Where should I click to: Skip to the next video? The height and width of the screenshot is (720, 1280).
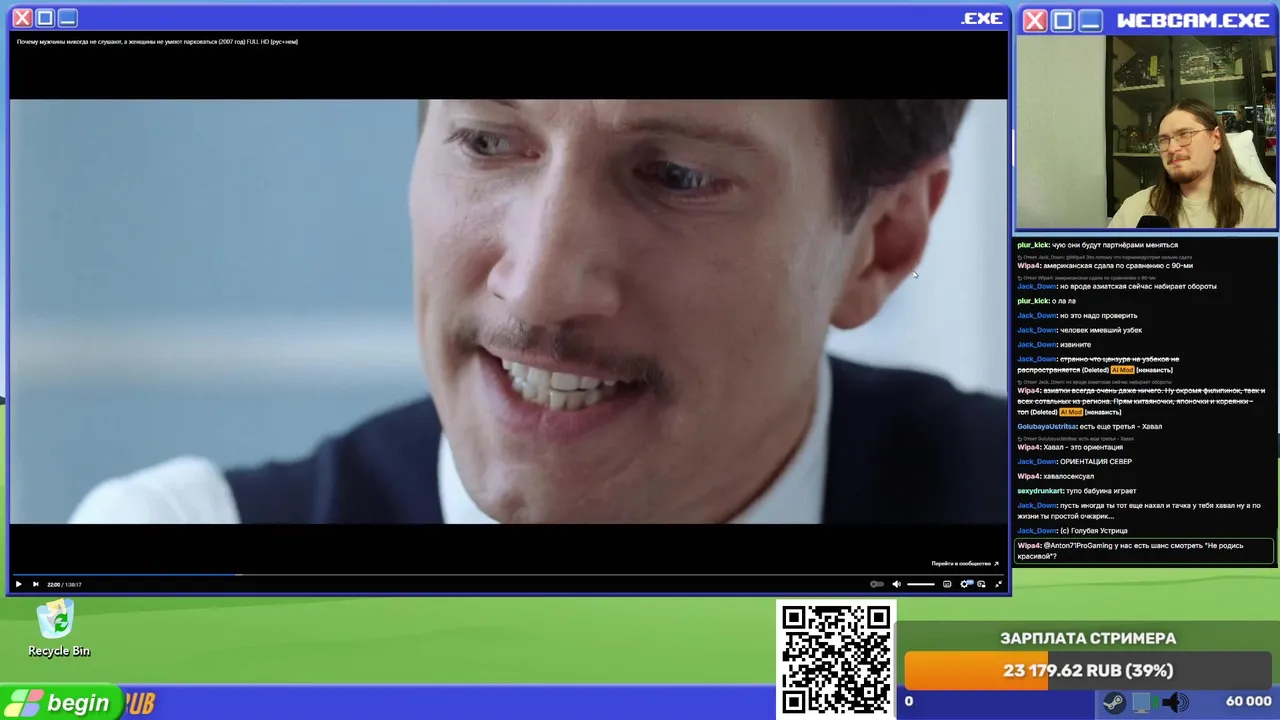(36, 584)
